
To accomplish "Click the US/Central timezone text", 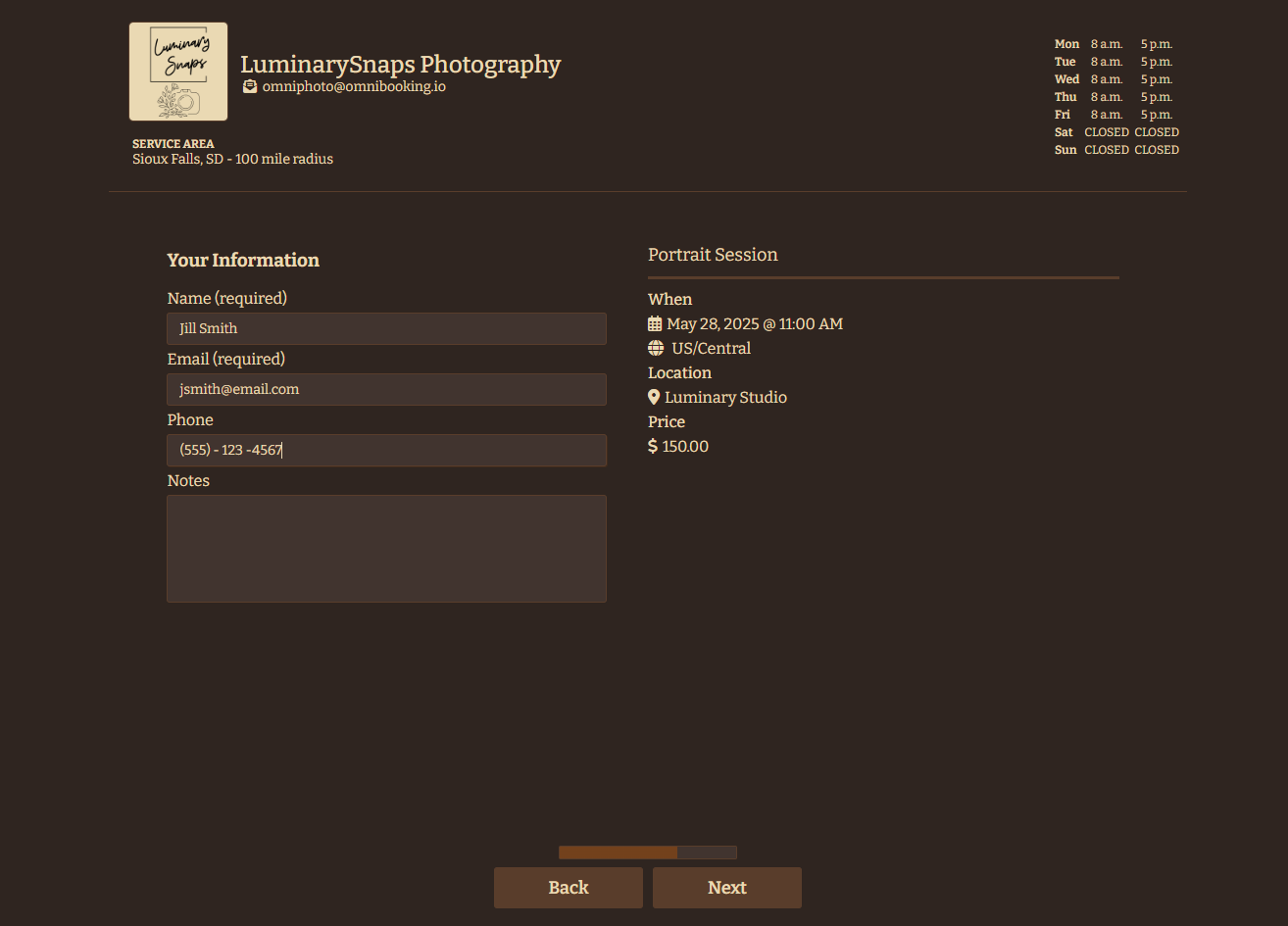I will 711,348.
